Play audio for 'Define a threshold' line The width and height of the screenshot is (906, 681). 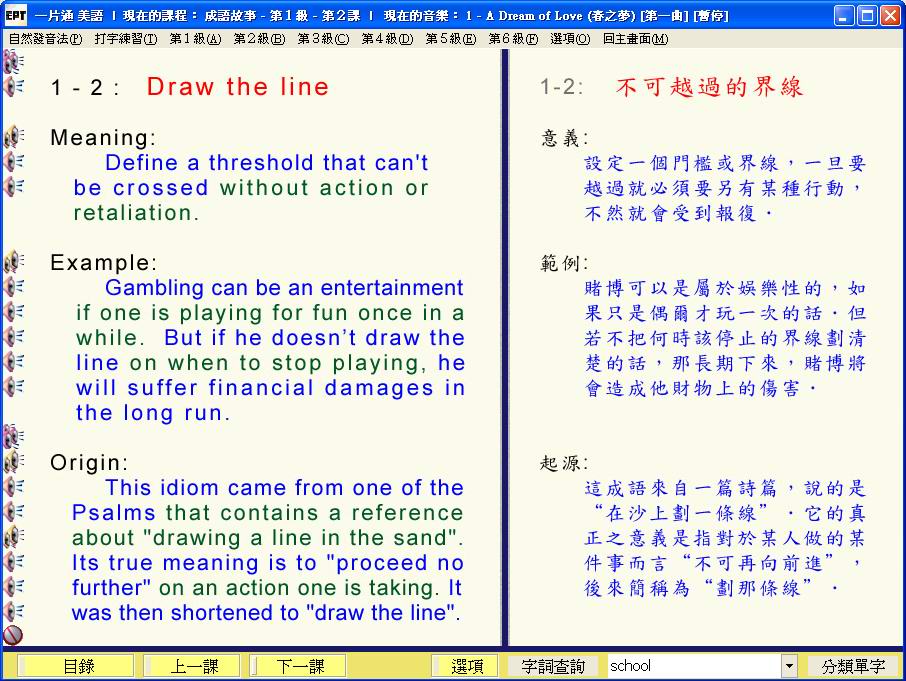coord(14,162)
